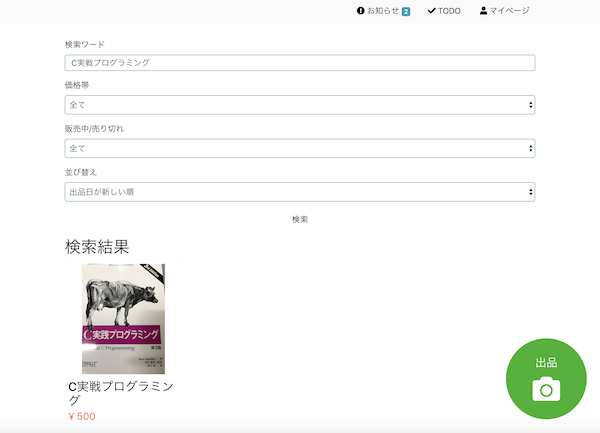Go to マイページ
Screen dimensions: 600x433
point(504,11)
